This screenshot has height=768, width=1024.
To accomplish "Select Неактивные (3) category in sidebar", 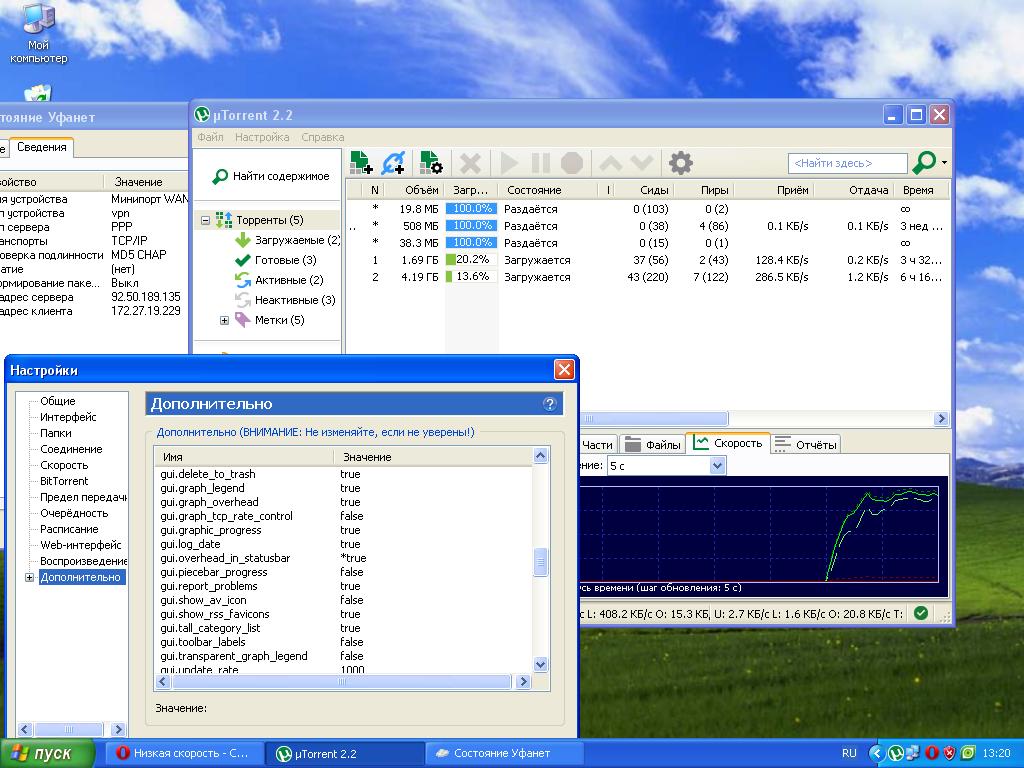I will pos(285,300).
